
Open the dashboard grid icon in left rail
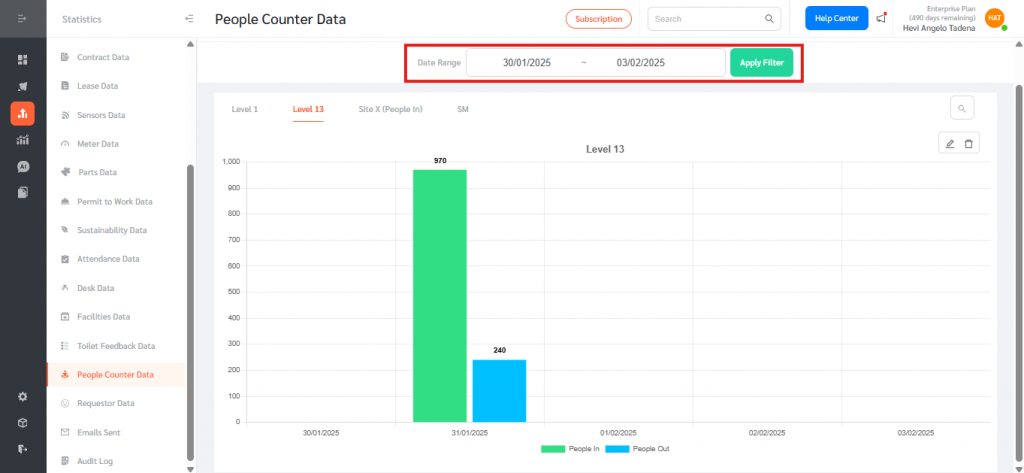22,60
